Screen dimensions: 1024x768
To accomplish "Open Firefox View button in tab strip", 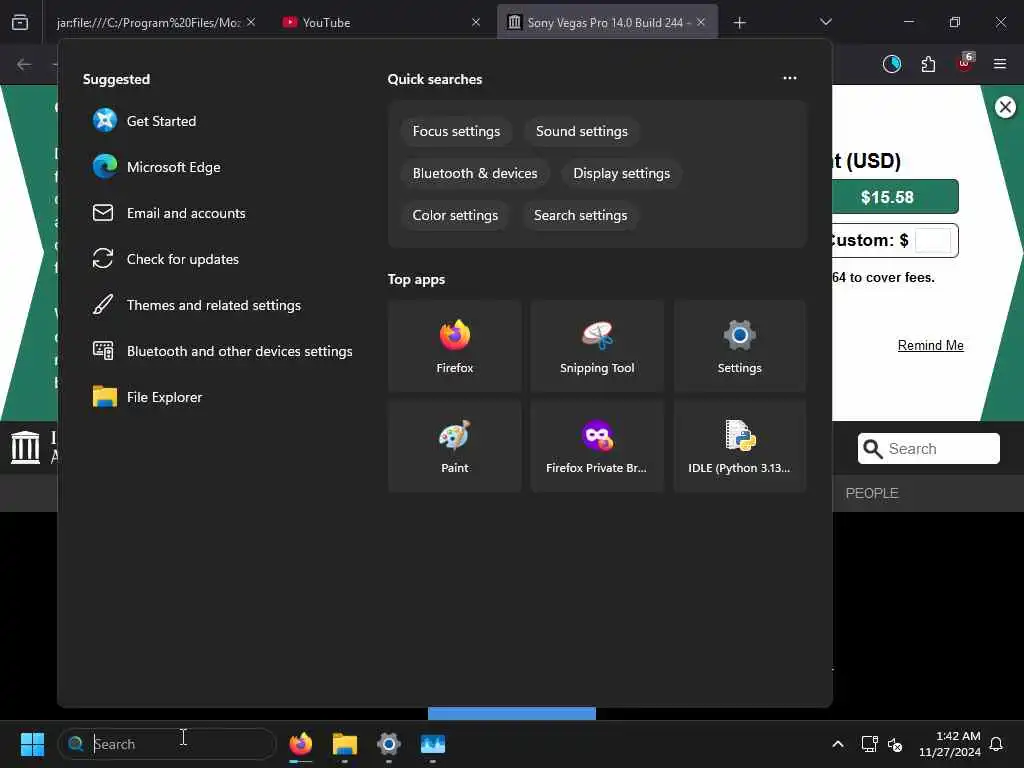I will pos(20,22).
